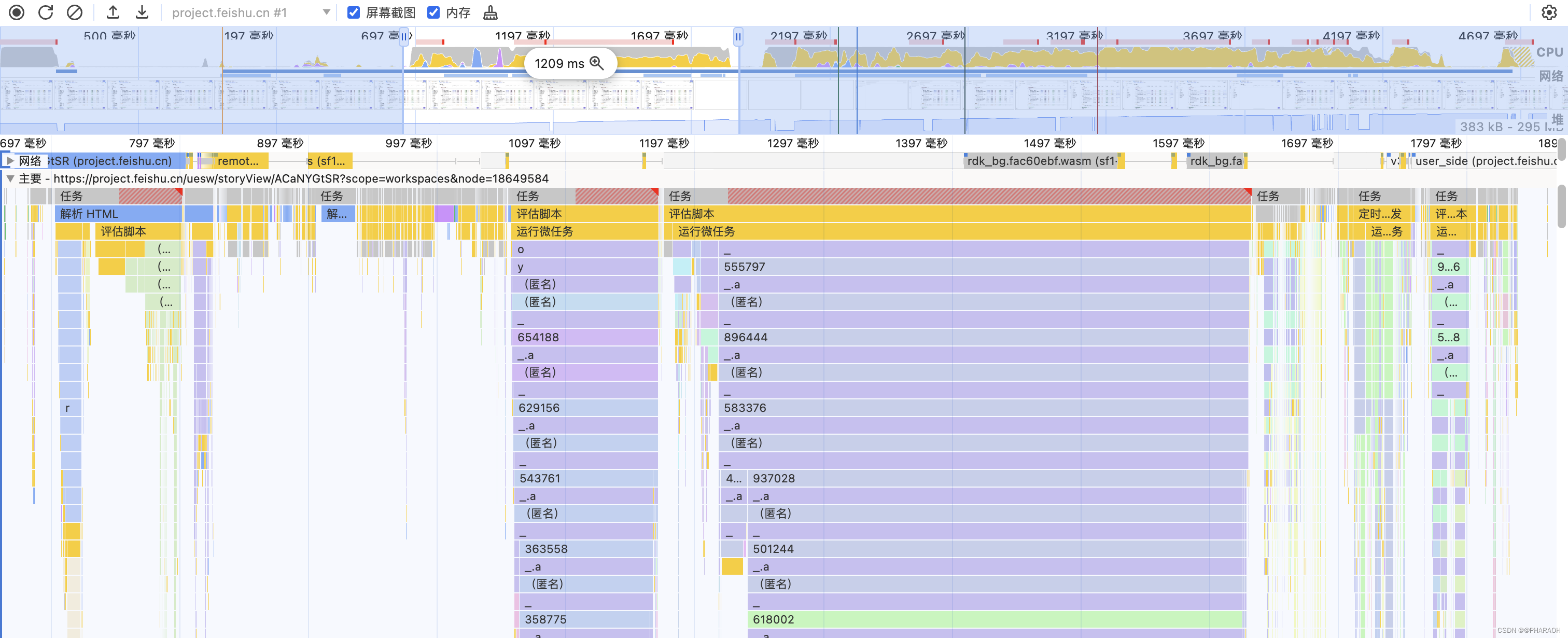Toggle the 内存 checkbox
Image resolution: width=1568 pixels, height=638 pixels.
(x=433, y=12)
